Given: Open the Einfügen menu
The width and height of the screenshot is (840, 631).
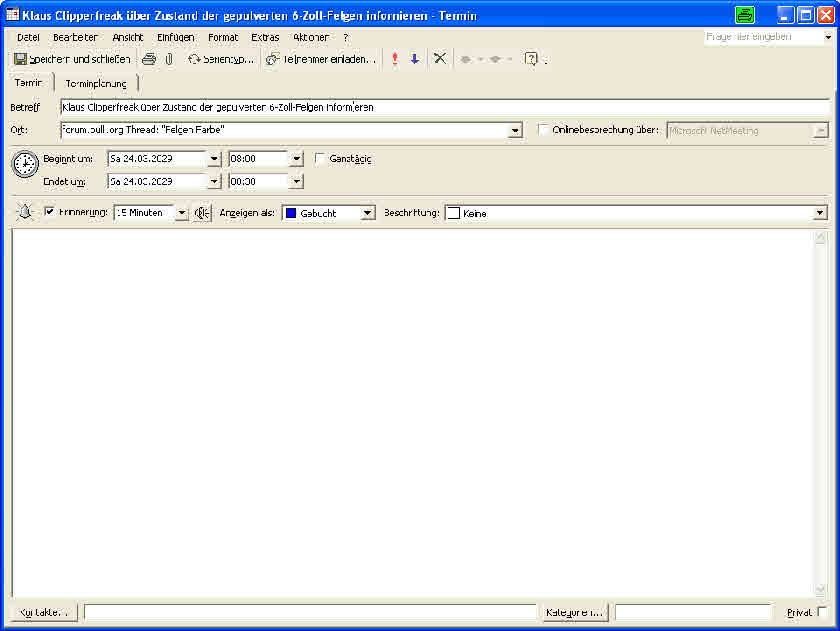Looking at the screenshot, I should (176, 37).
